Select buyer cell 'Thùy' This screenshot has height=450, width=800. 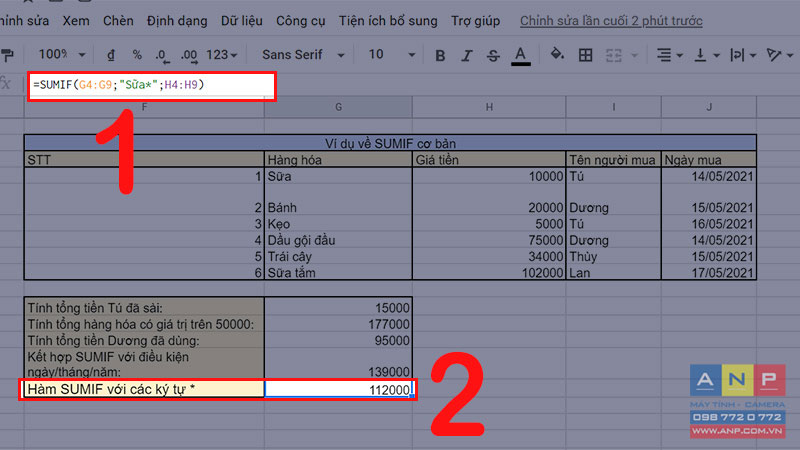point(613,256)
